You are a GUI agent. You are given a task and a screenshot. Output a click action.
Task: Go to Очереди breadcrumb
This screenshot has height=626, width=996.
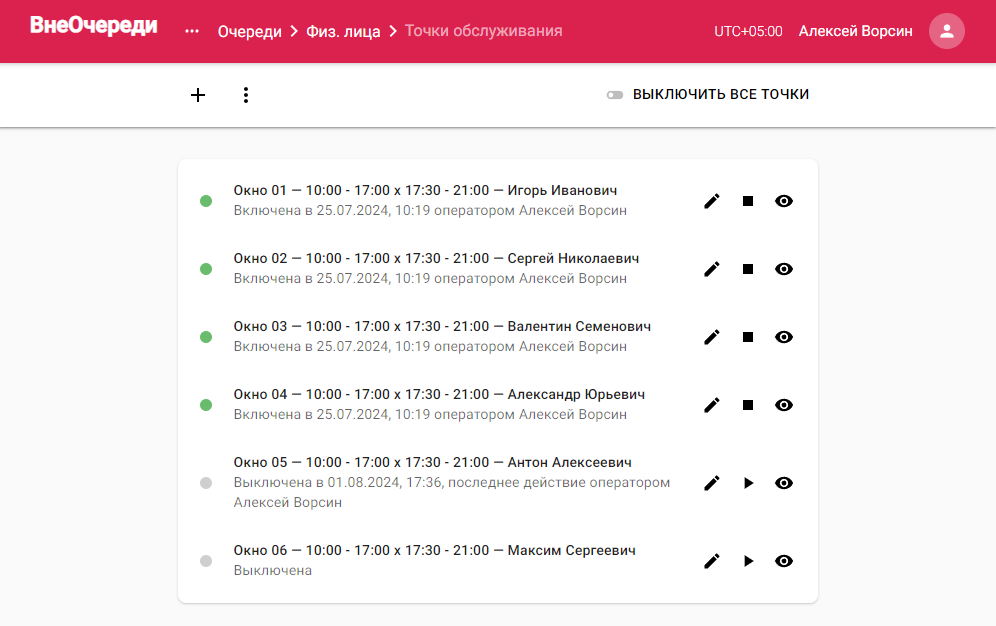(250, 32)
